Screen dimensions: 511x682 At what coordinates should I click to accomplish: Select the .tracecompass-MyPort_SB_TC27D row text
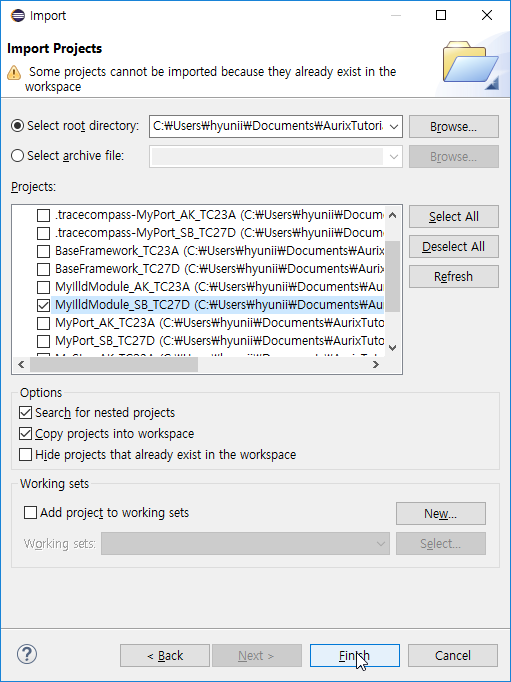pyautogui.click(x=219, y=233)
